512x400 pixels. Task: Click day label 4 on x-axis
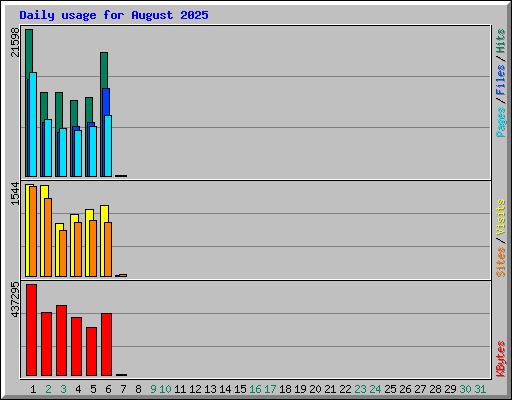[x=78, y=389]
